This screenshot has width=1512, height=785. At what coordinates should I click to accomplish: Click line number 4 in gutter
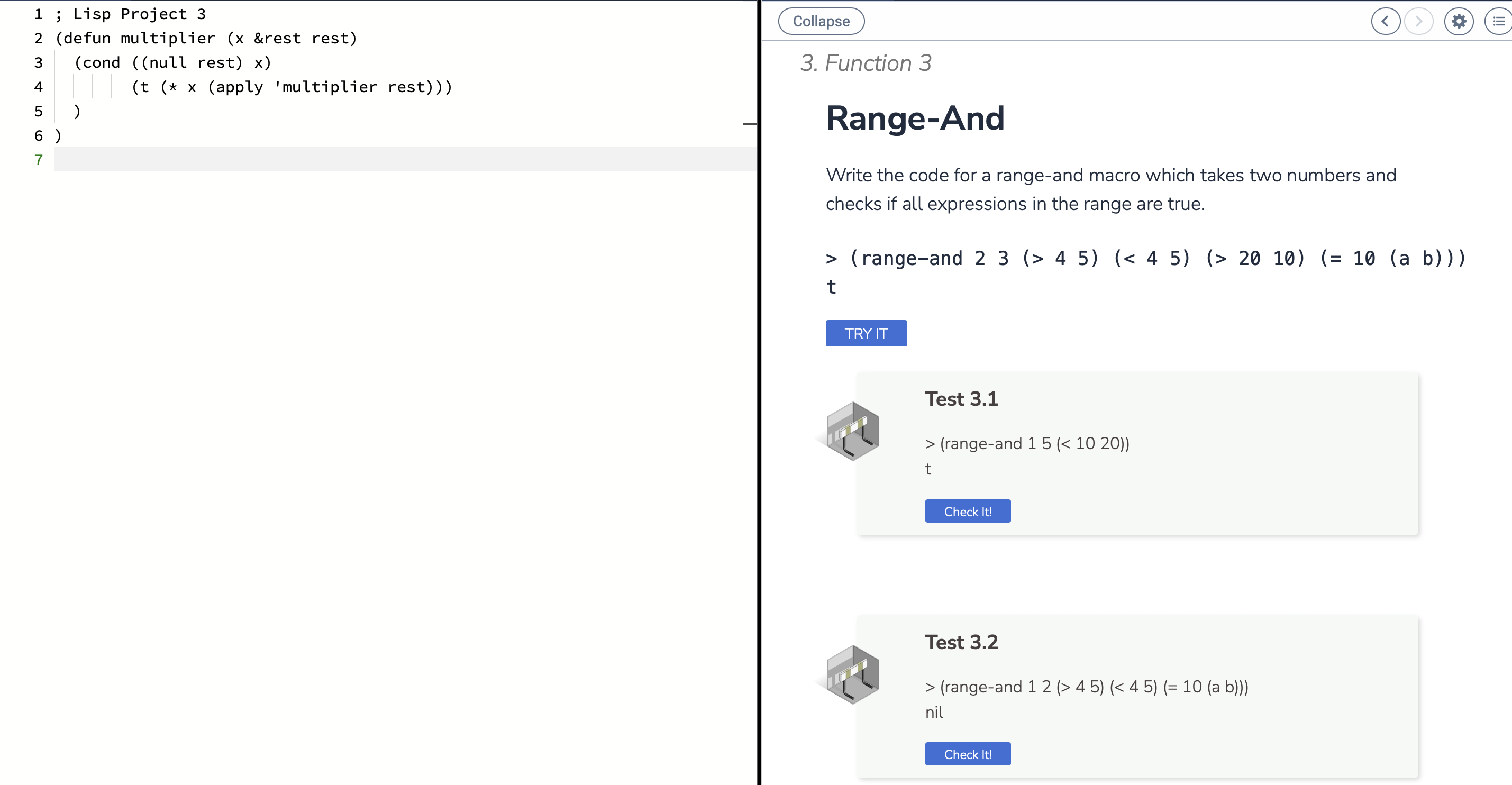point(39,87)
